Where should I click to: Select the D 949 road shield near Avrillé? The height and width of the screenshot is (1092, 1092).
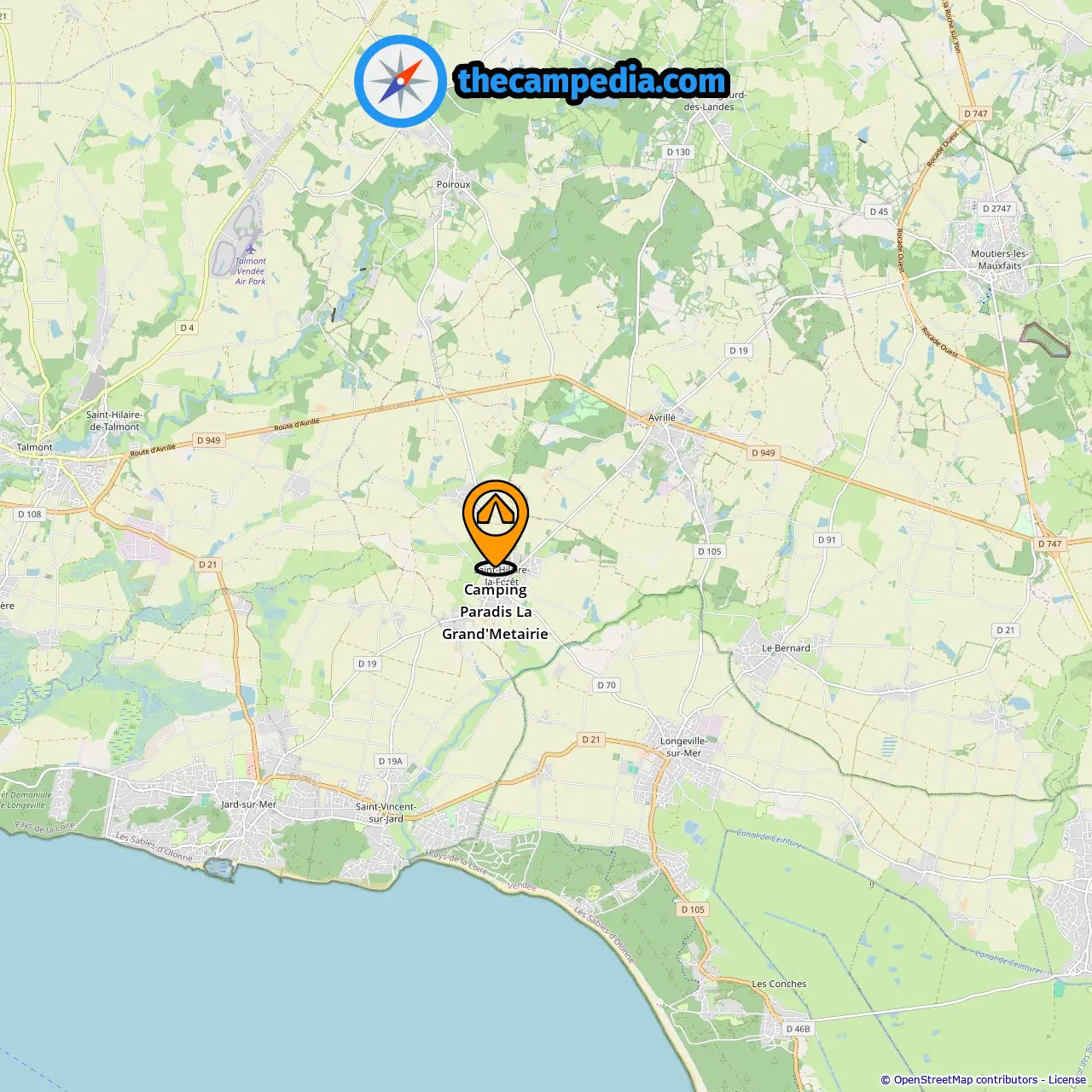coord(763,453)
